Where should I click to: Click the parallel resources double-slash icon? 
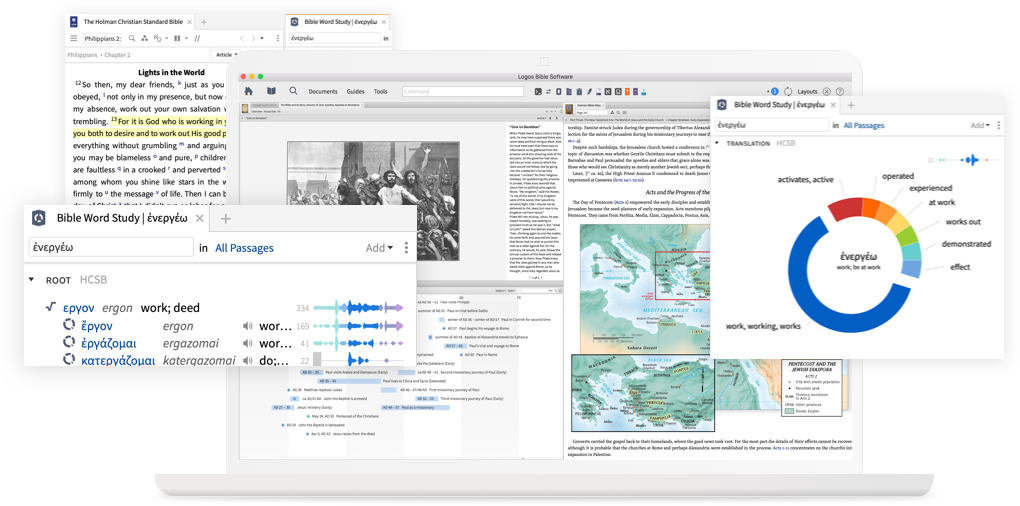click(197, 38)
